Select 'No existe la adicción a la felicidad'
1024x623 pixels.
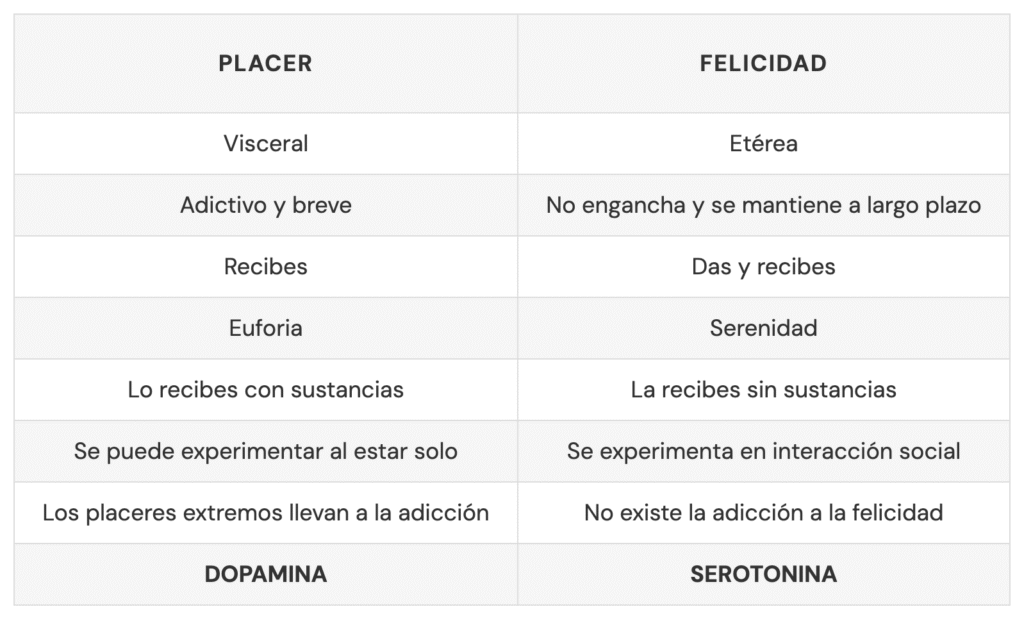[763, 513]
